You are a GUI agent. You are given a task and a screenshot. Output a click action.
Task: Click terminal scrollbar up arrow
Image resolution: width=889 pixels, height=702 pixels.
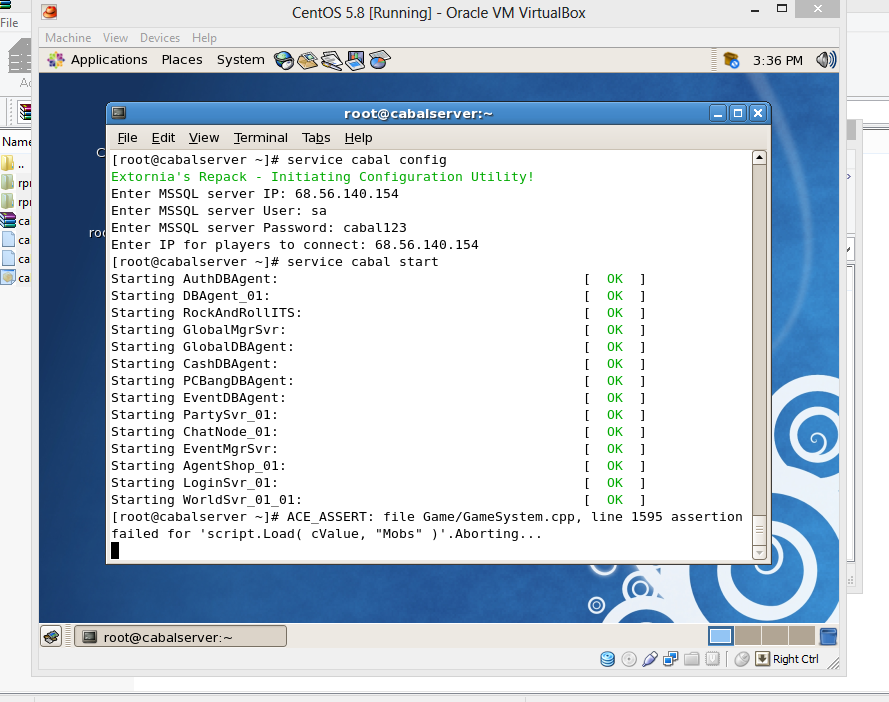coord(759,157)
